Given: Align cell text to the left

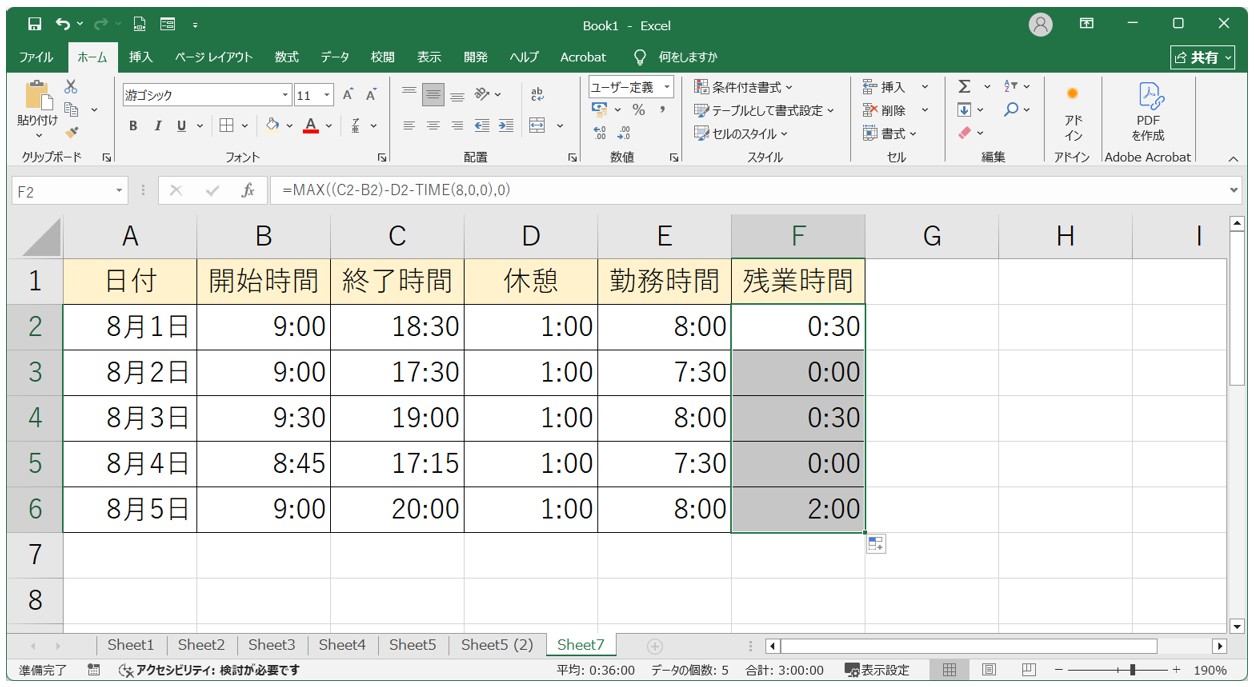Looking at the screenshot, I should point(409,126).
